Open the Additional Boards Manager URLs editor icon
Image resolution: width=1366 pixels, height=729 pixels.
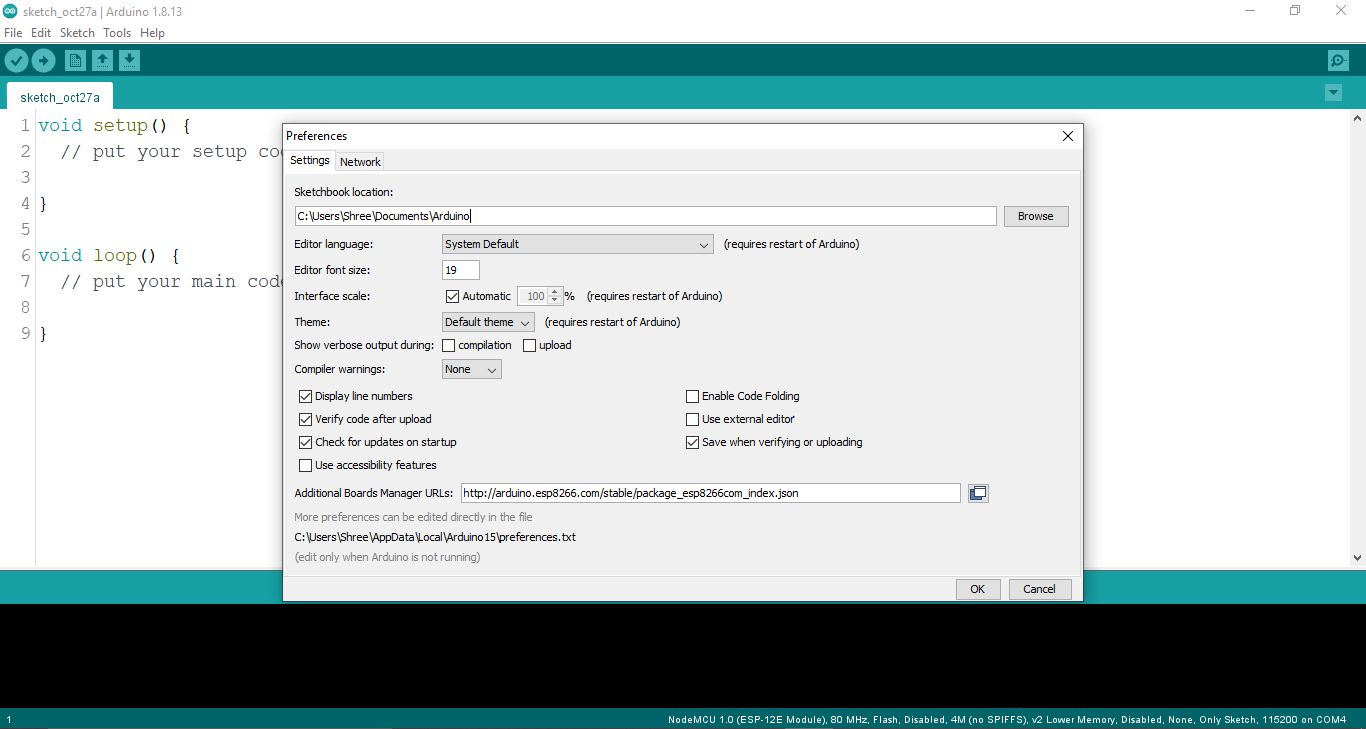[x=978, y=493]
